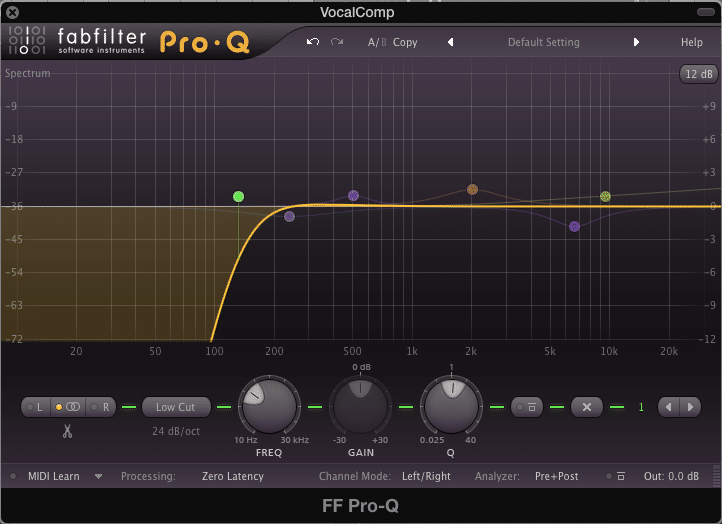Screen dimensions: 722x524
Task: Click the green band number 1
Action: [x=640, y=407]
